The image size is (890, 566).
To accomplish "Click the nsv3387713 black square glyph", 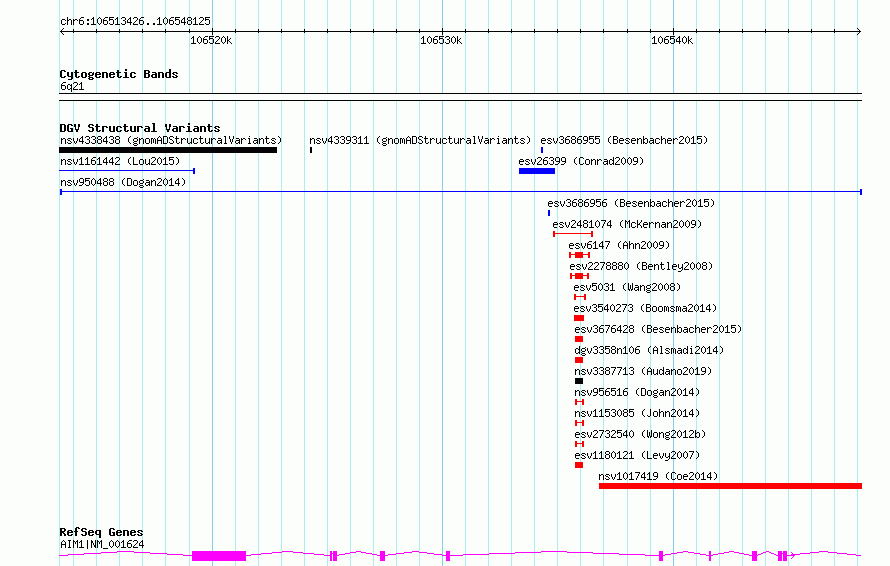I will [x=579, y=381].
